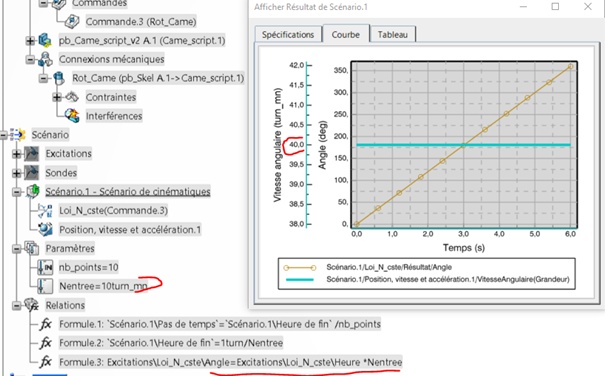Select the Courbe tab
The width and height of the screenshot is (605, 376).
(346, 34)
